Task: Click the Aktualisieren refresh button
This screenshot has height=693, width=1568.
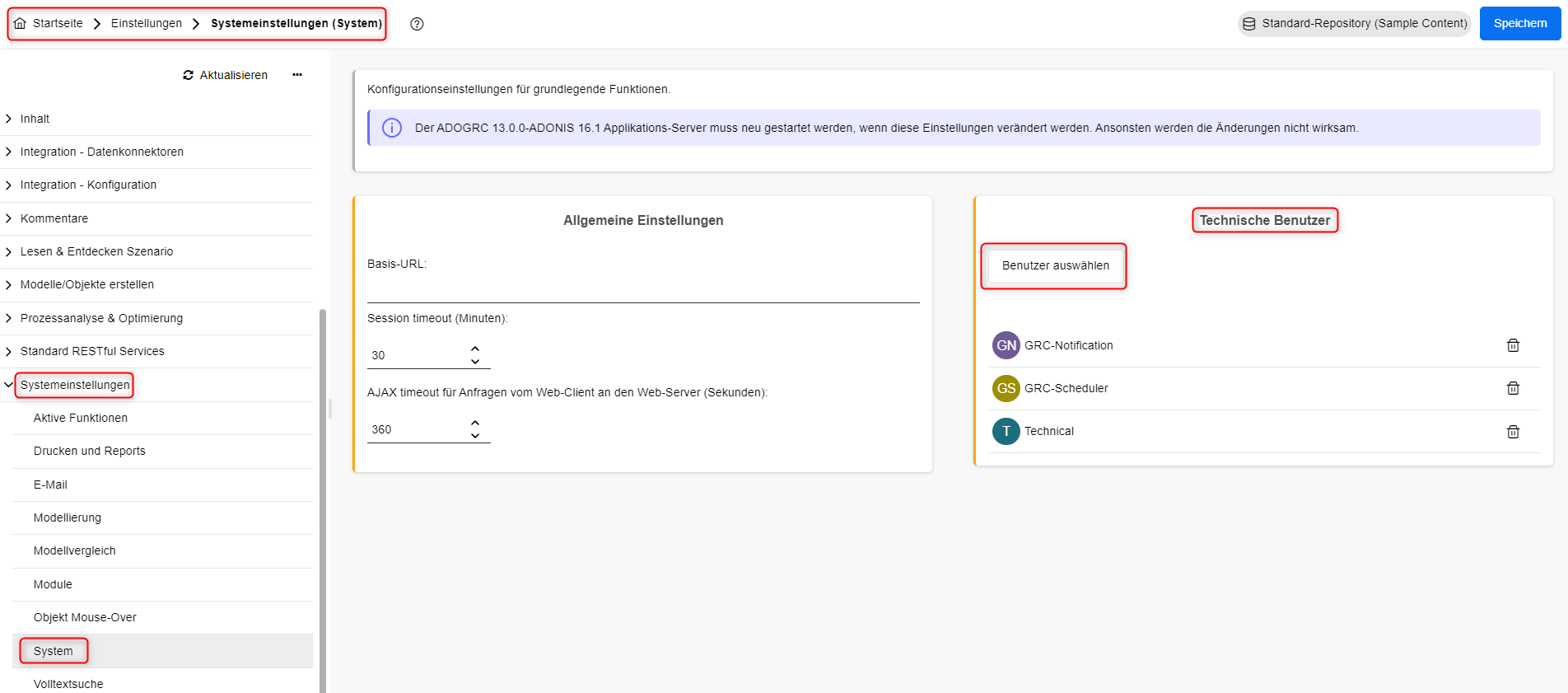Action: coord(226,75)
